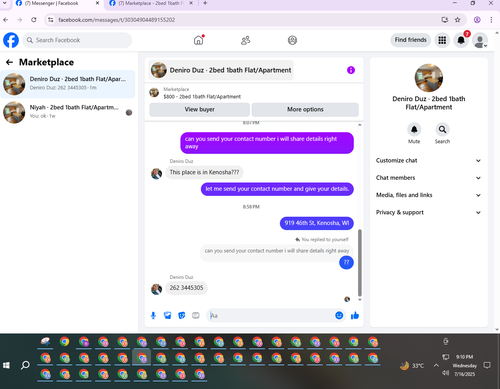Open the account profile picture menu
Viewport: 500px width, 389px height.
tap(480, 40)
